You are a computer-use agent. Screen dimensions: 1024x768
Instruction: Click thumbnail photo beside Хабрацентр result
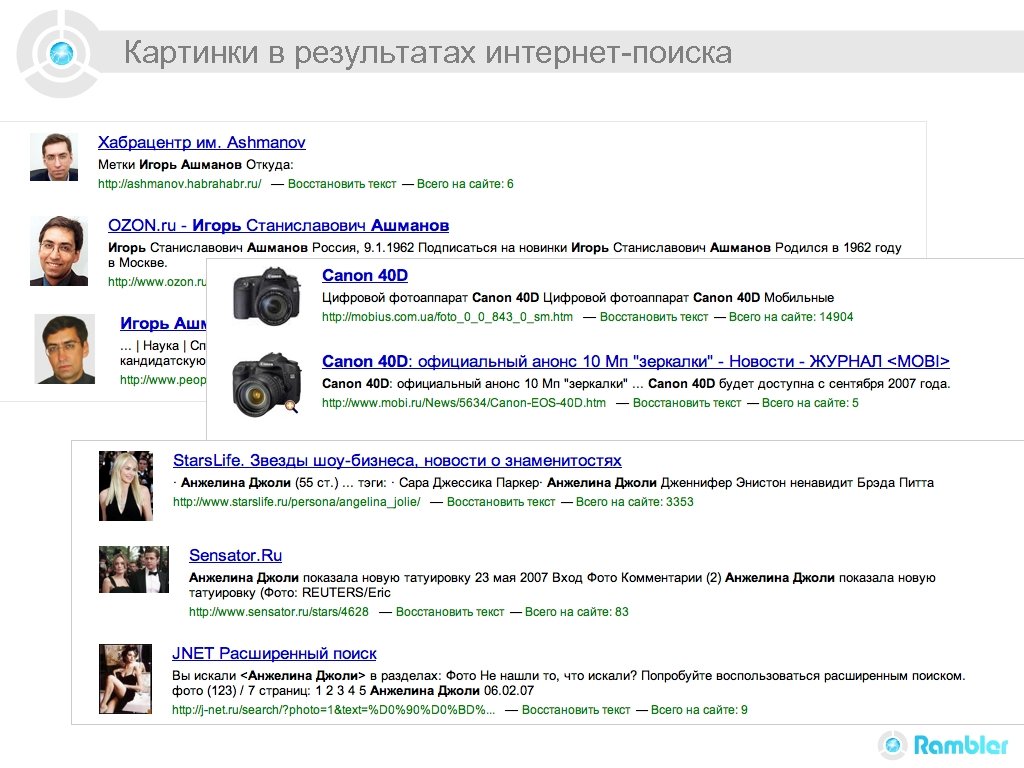tap(54, 157)
